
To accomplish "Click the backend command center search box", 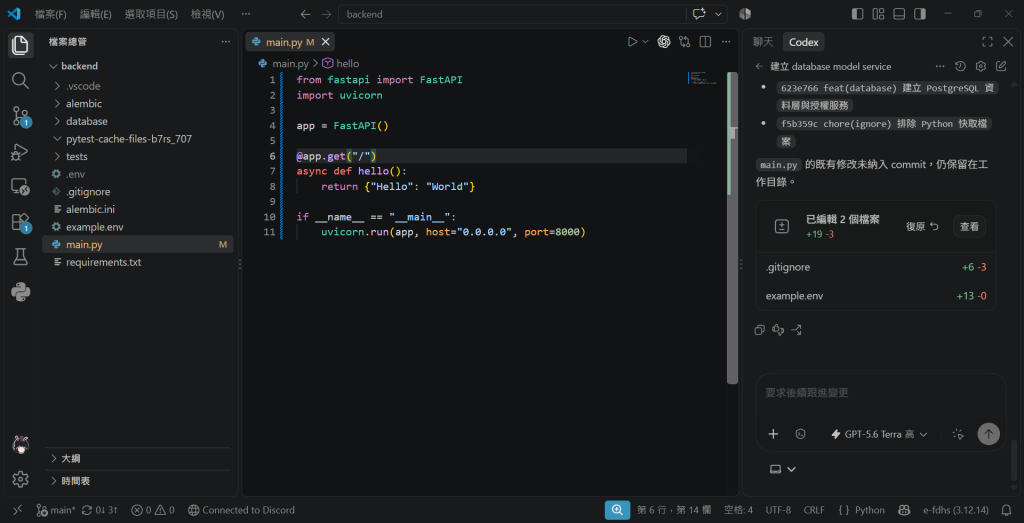I will [x=512, y=14].
